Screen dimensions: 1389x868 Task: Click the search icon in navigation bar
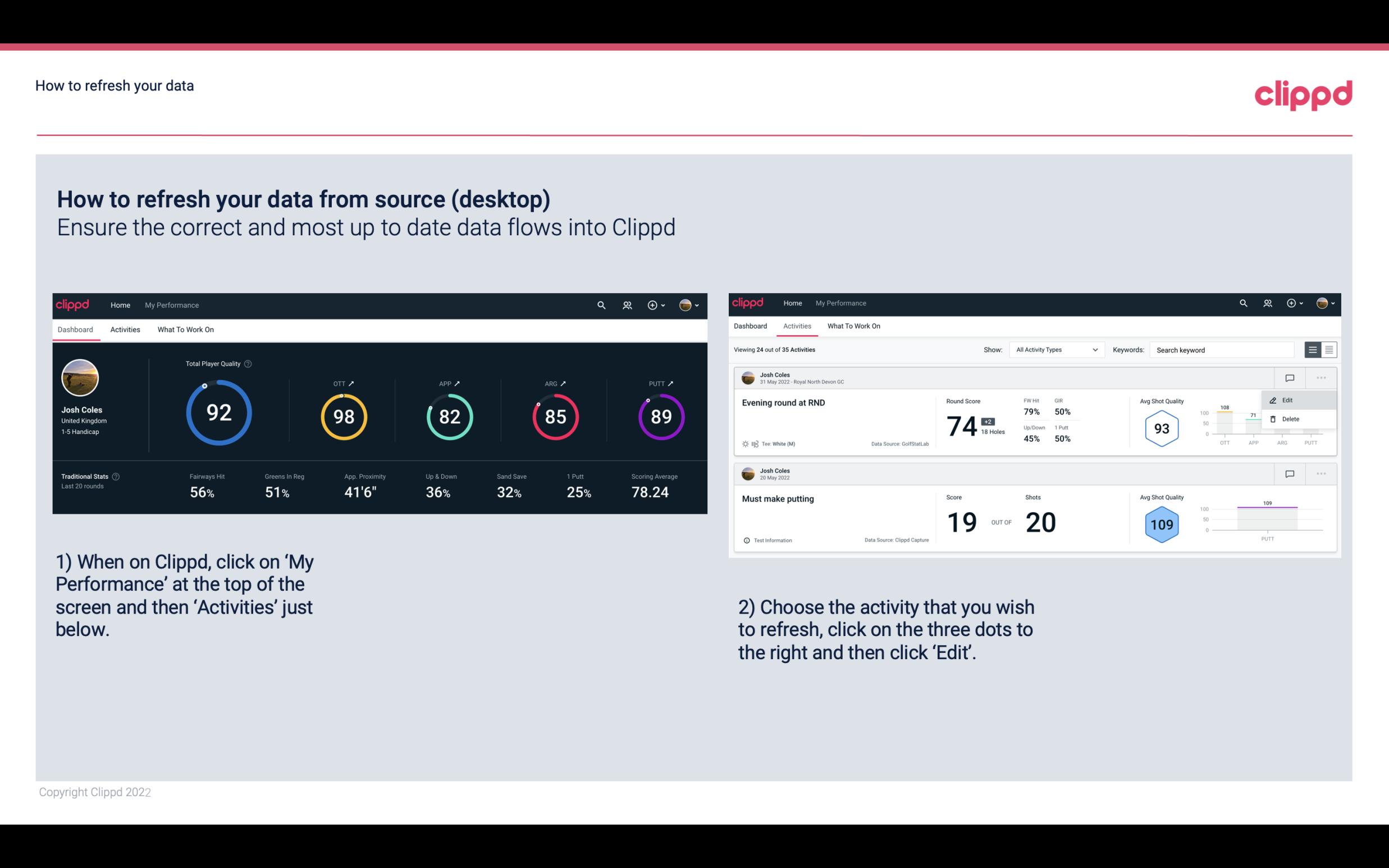pyautogui.click(x=600, y=305)
